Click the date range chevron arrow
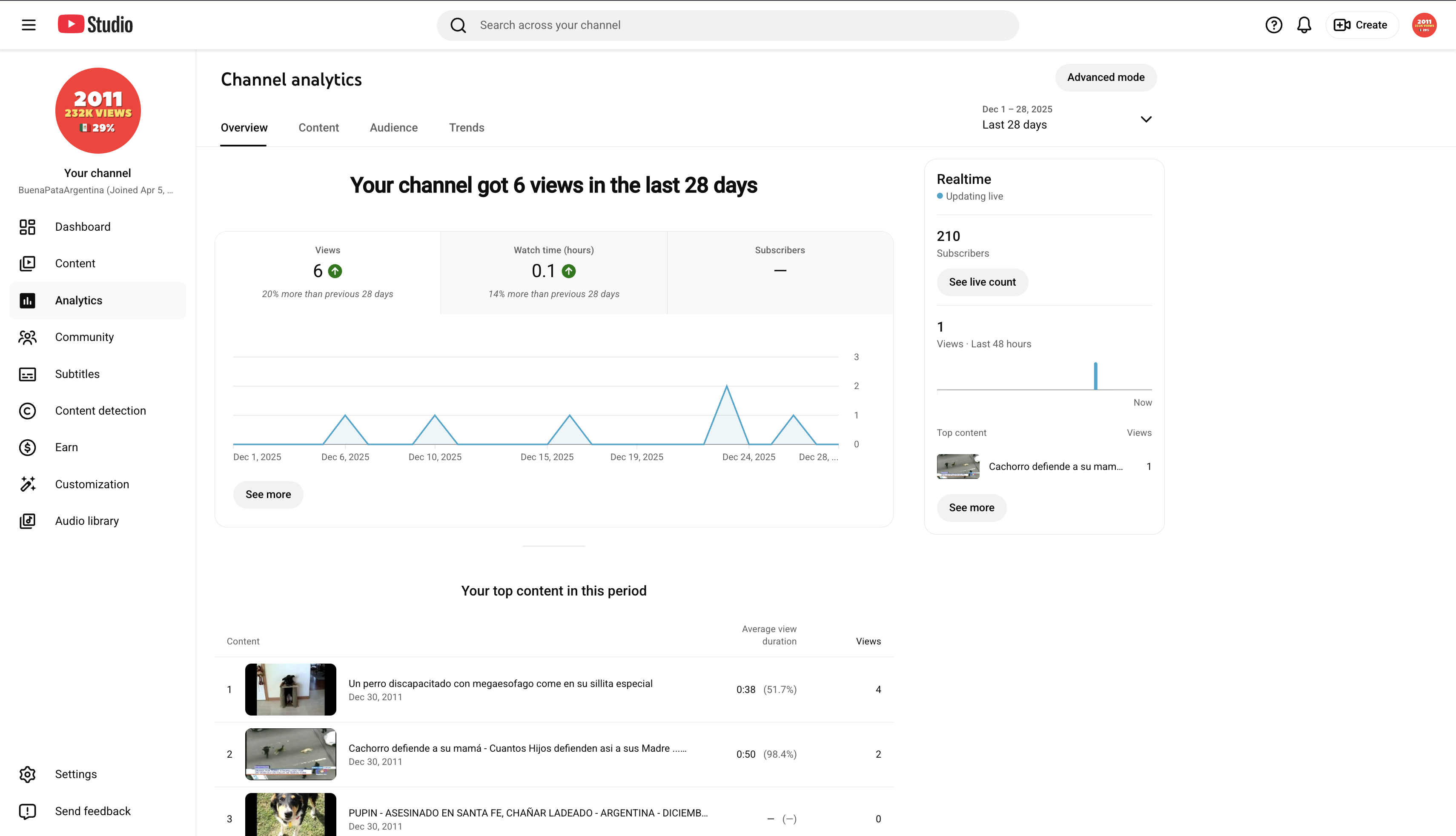Viewport: 1456px width, 836px height. tap(1146, 120)
